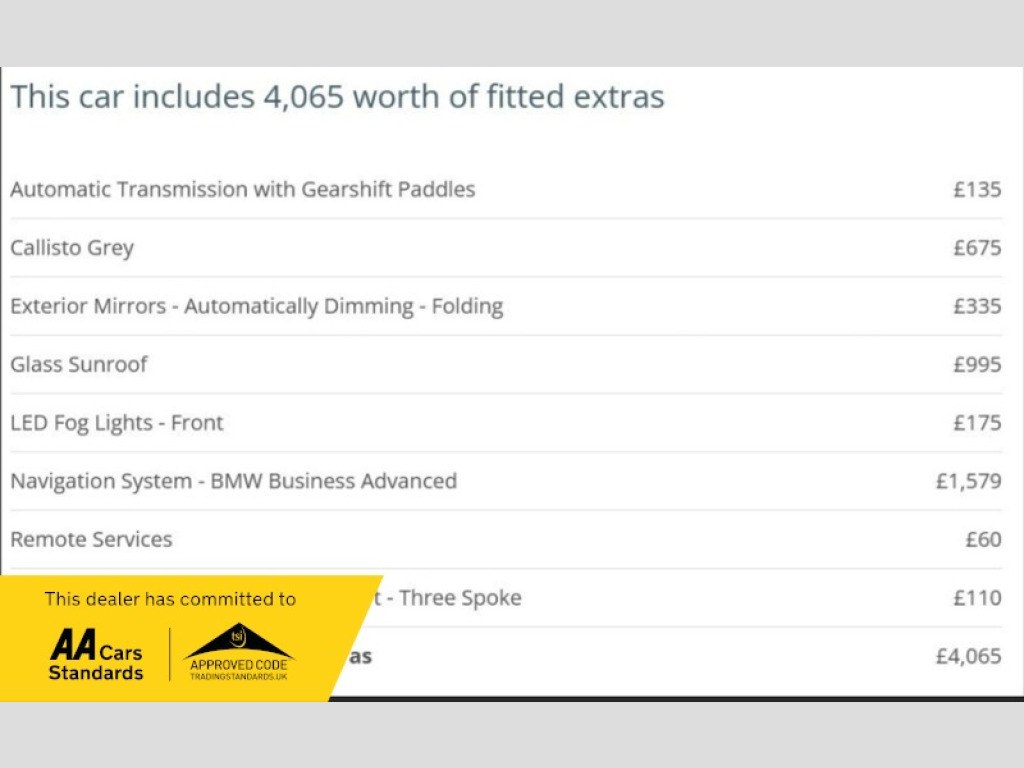Click the £4,065 total extras value
Image resolution: width=1024 pixels, height=768 pixels.
pyautogui.click(x=968, y=656)
